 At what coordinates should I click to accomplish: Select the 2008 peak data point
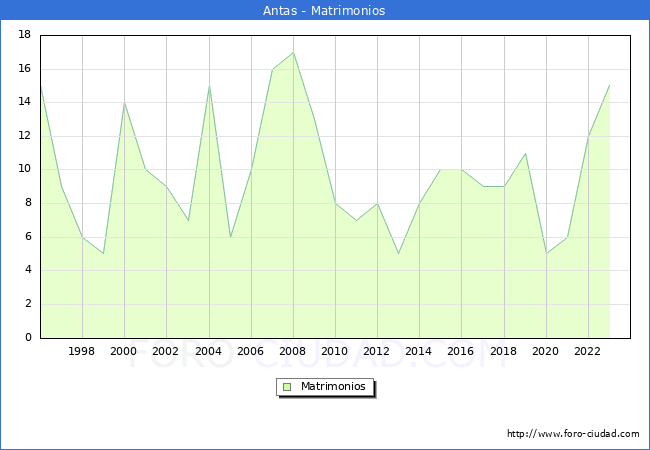point(293,52)
